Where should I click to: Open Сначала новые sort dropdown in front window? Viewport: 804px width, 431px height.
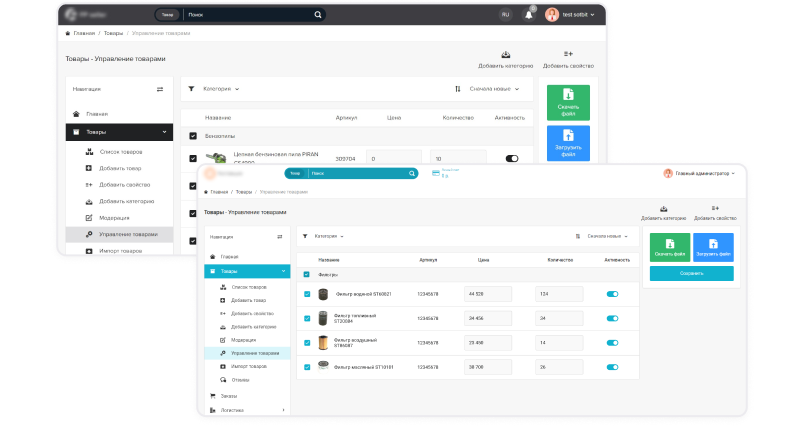pos(609,237)
